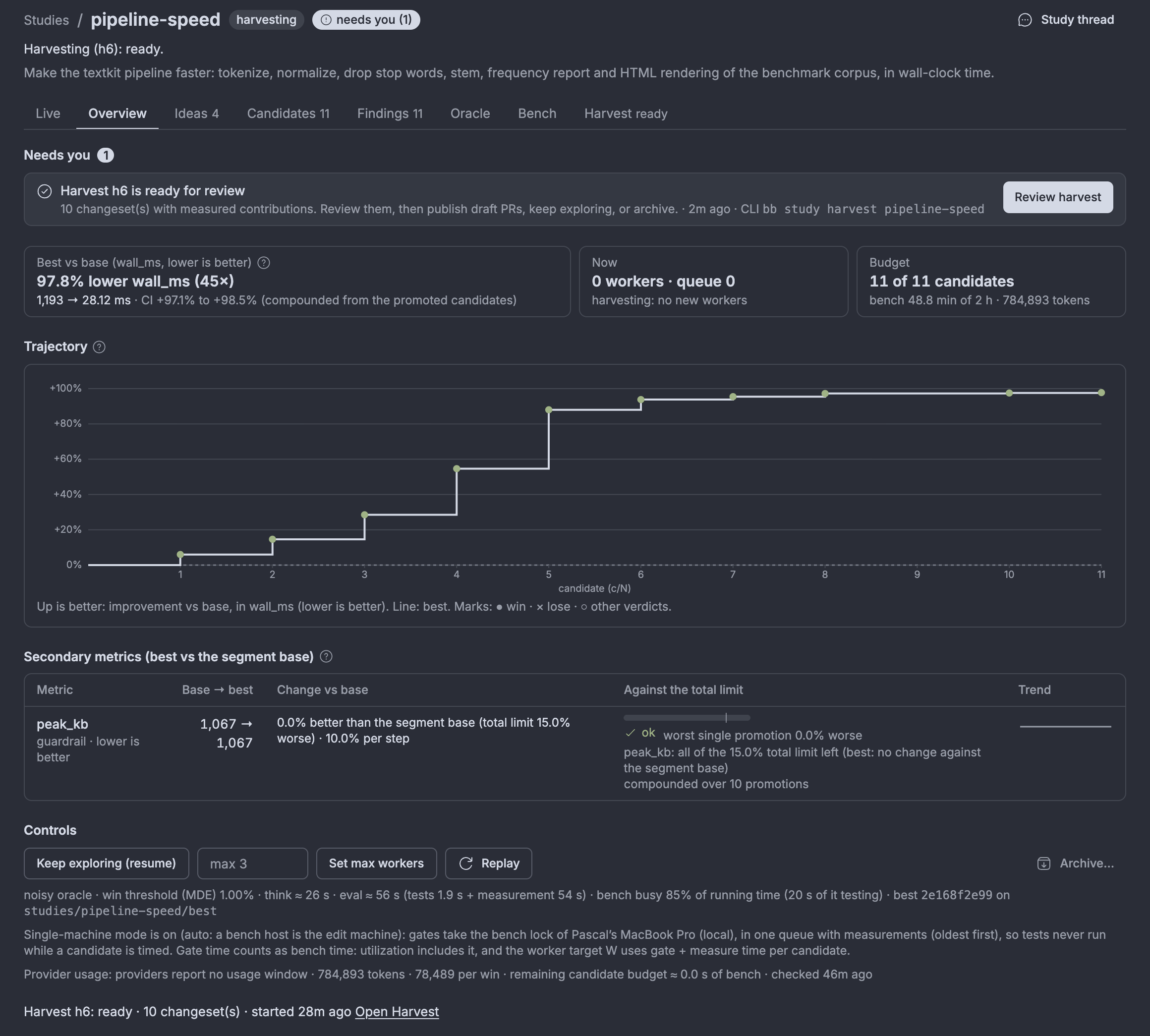Click the green ok checkmark for peak_kb
1150x1036 pixels.
630,733
